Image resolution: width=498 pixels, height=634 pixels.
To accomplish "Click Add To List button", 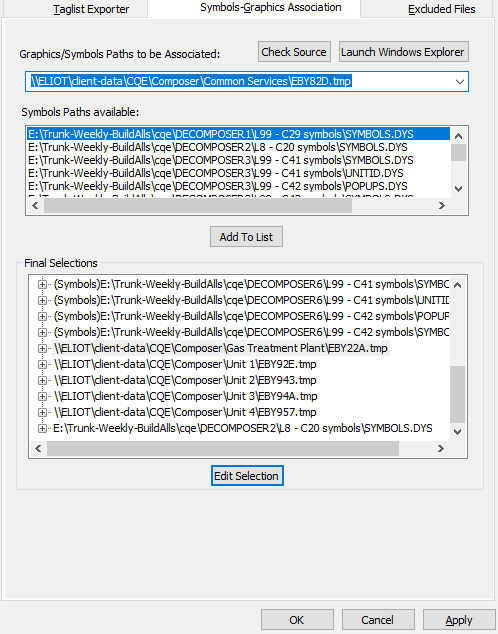I will [246, 237].
